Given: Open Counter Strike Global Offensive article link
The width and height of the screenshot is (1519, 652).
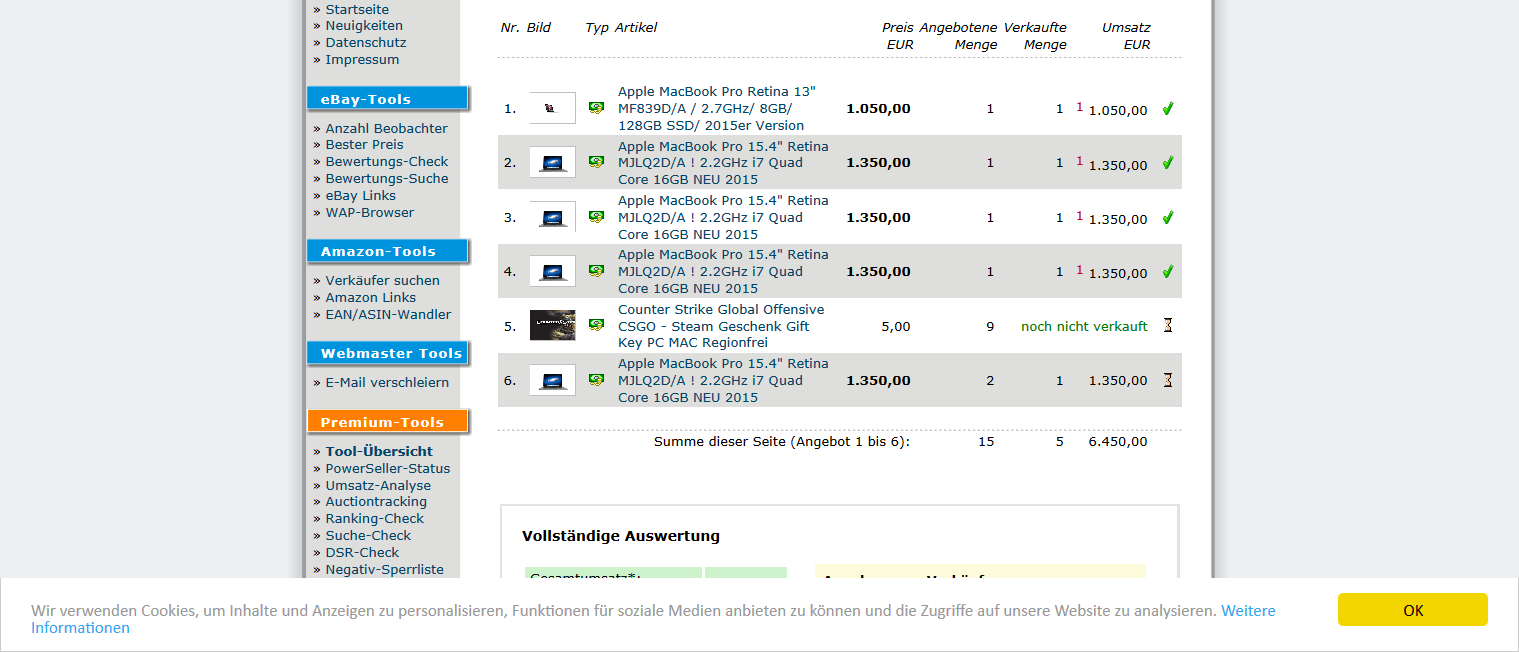Looking at the screenshot, I should [x=721, y=326].
